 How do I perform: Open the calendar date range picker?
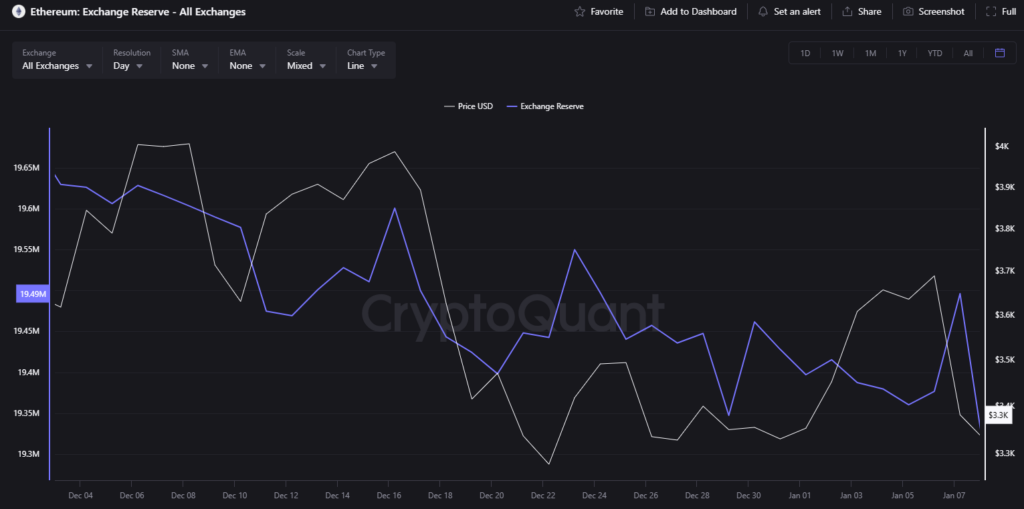point(1000,53)
